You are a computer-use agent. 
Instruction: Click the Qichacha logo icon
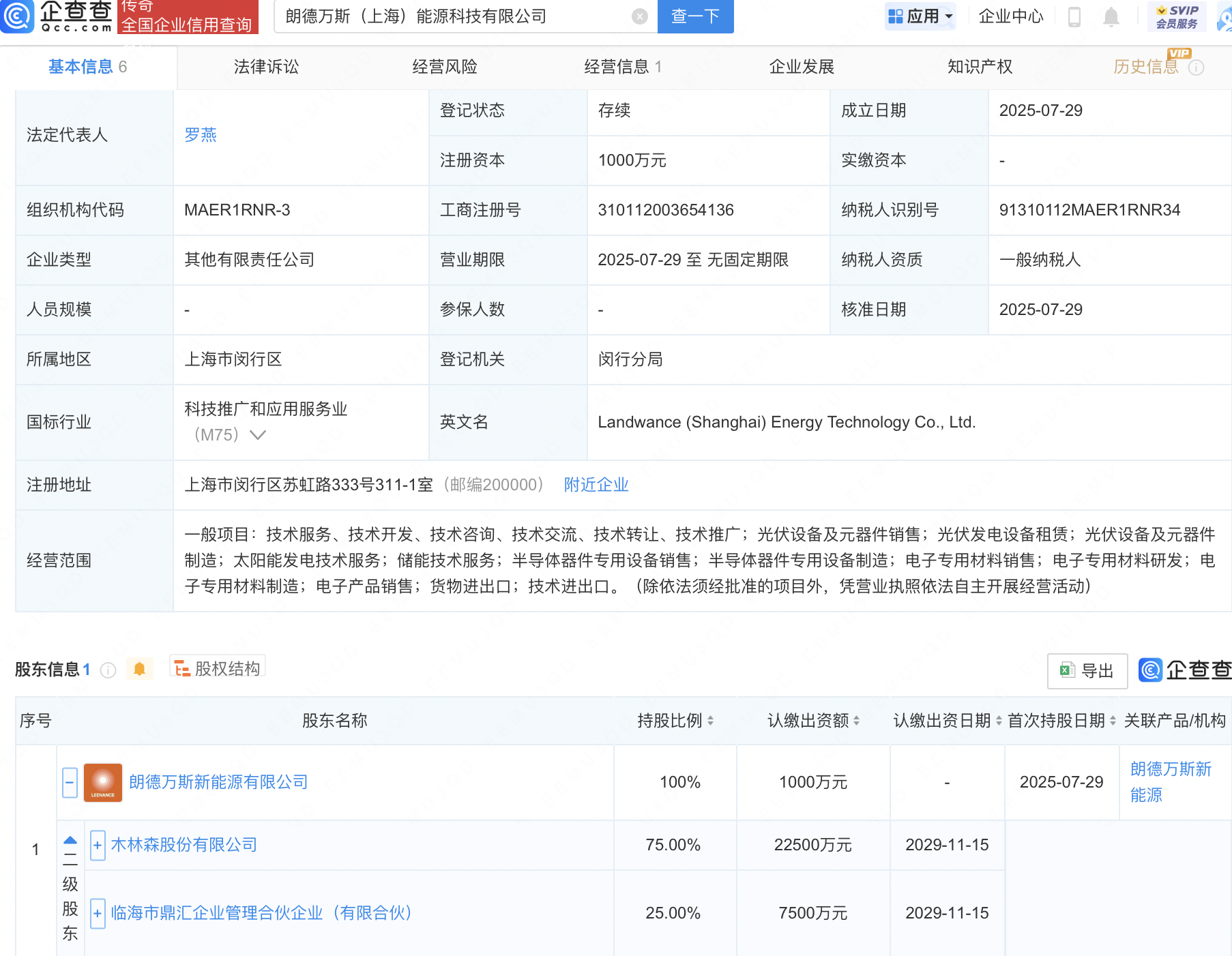pos(17,16)
